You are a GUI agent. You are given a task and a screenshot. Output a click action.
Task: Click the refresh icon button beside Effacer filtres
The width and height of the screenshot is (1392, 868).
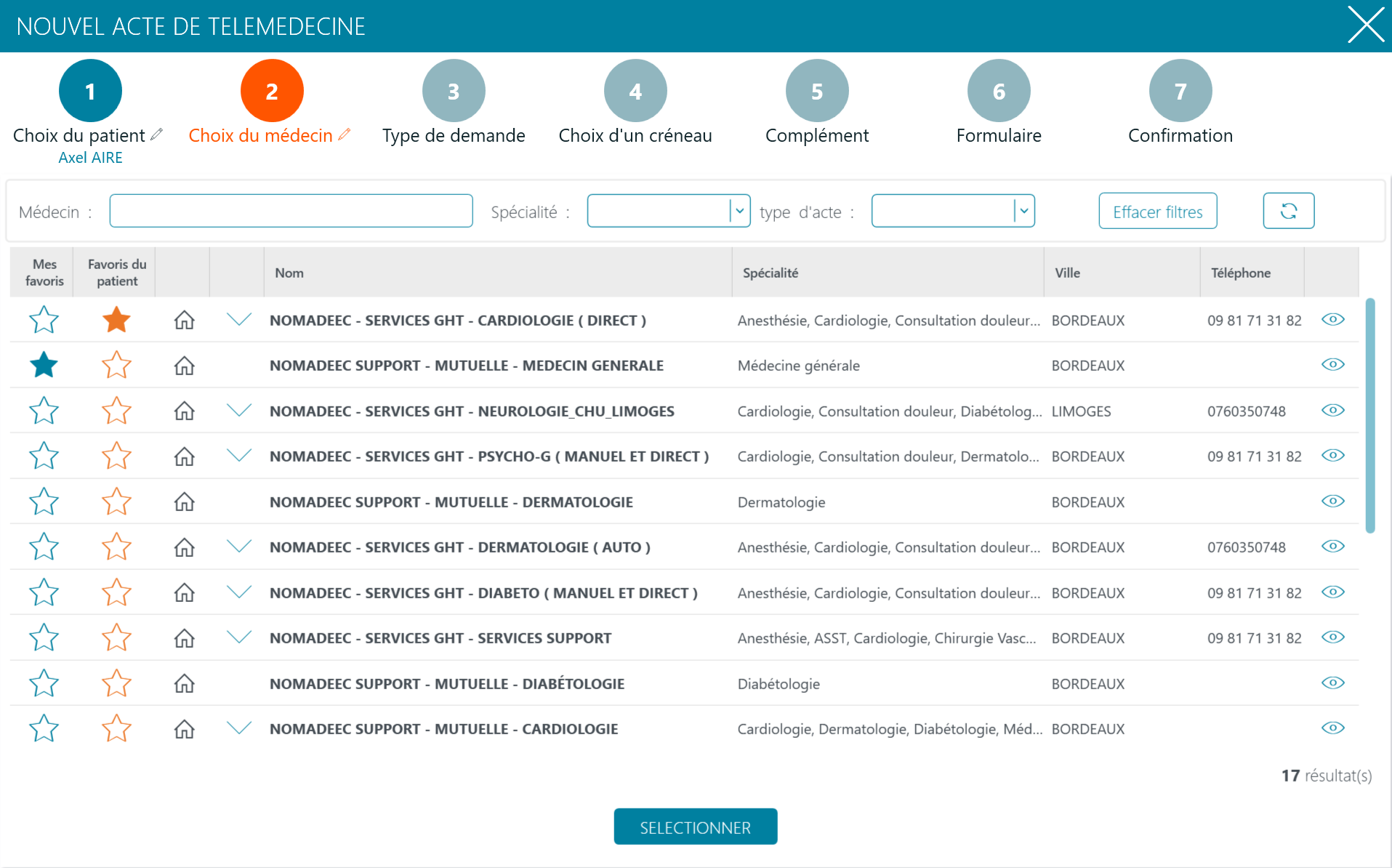pos(1288,211)
